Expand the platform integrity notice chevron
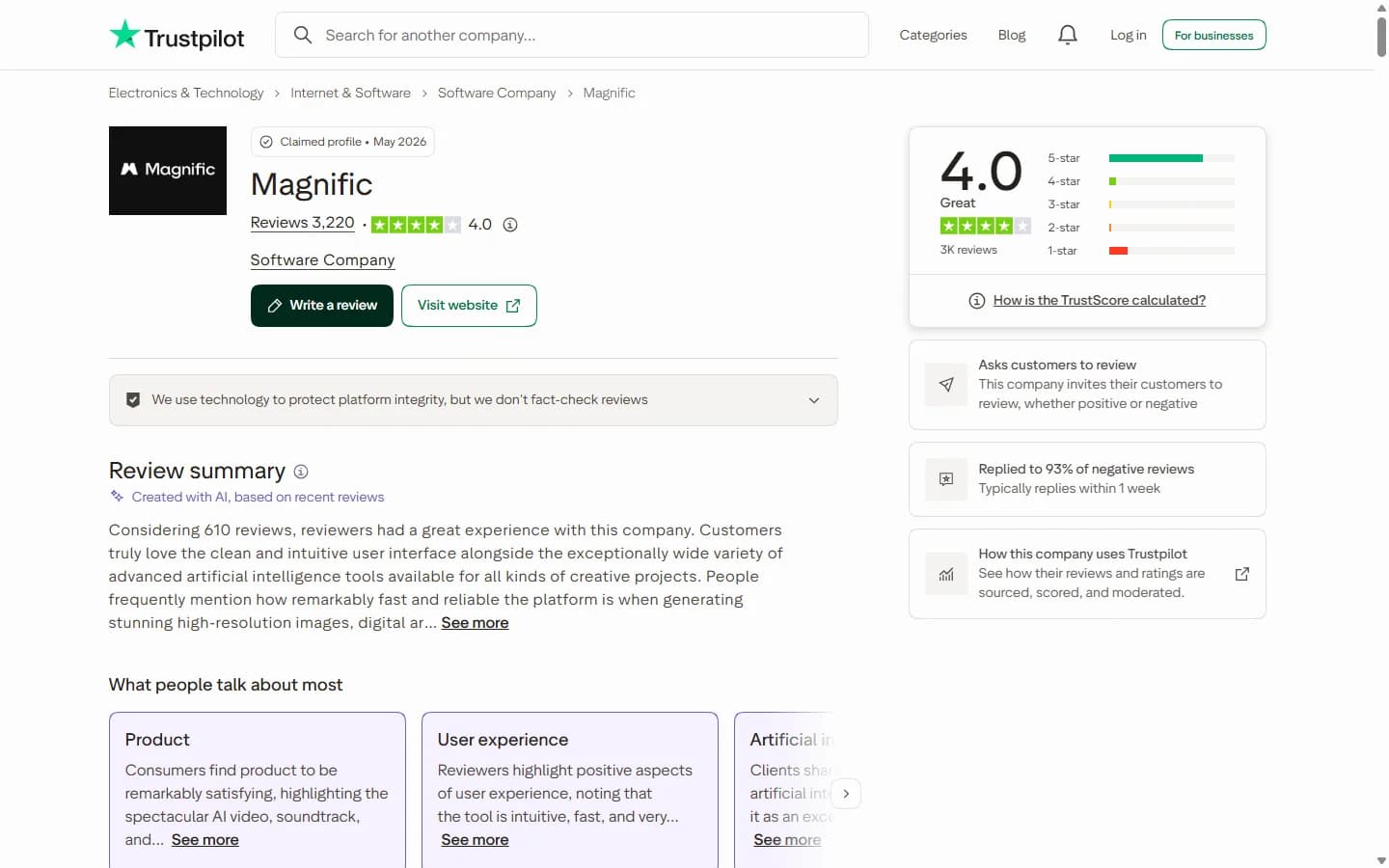Screen dimensions: 1389x868 (x=814, y=400)
